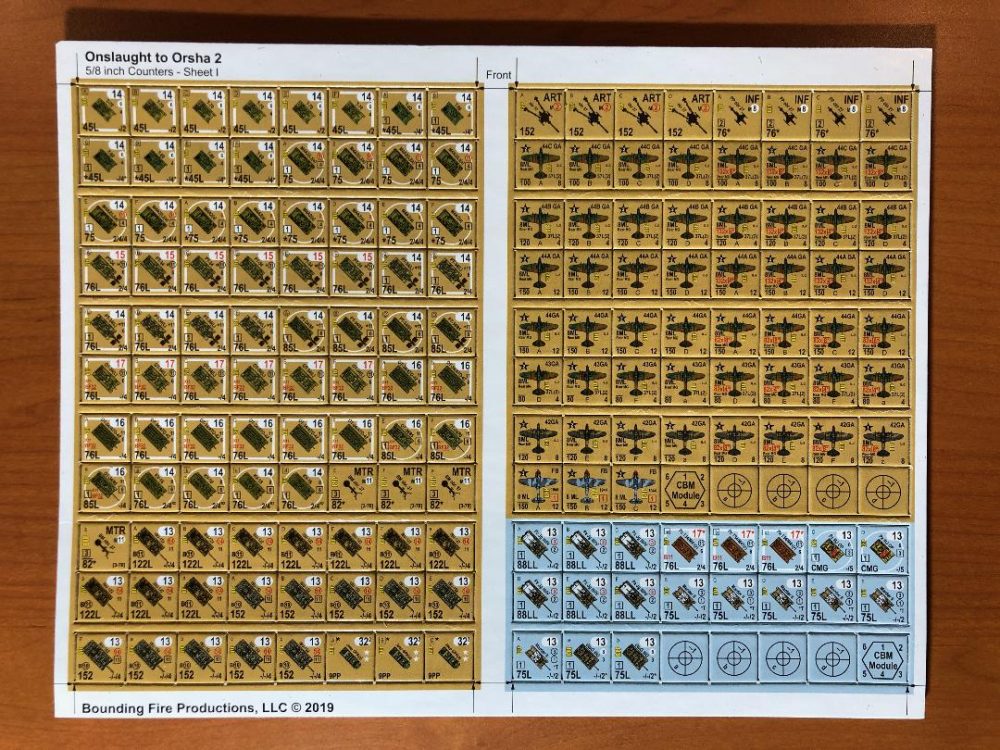Click the blue crosshair target counter d
The image size is (1000, 750).
point(833,658)
